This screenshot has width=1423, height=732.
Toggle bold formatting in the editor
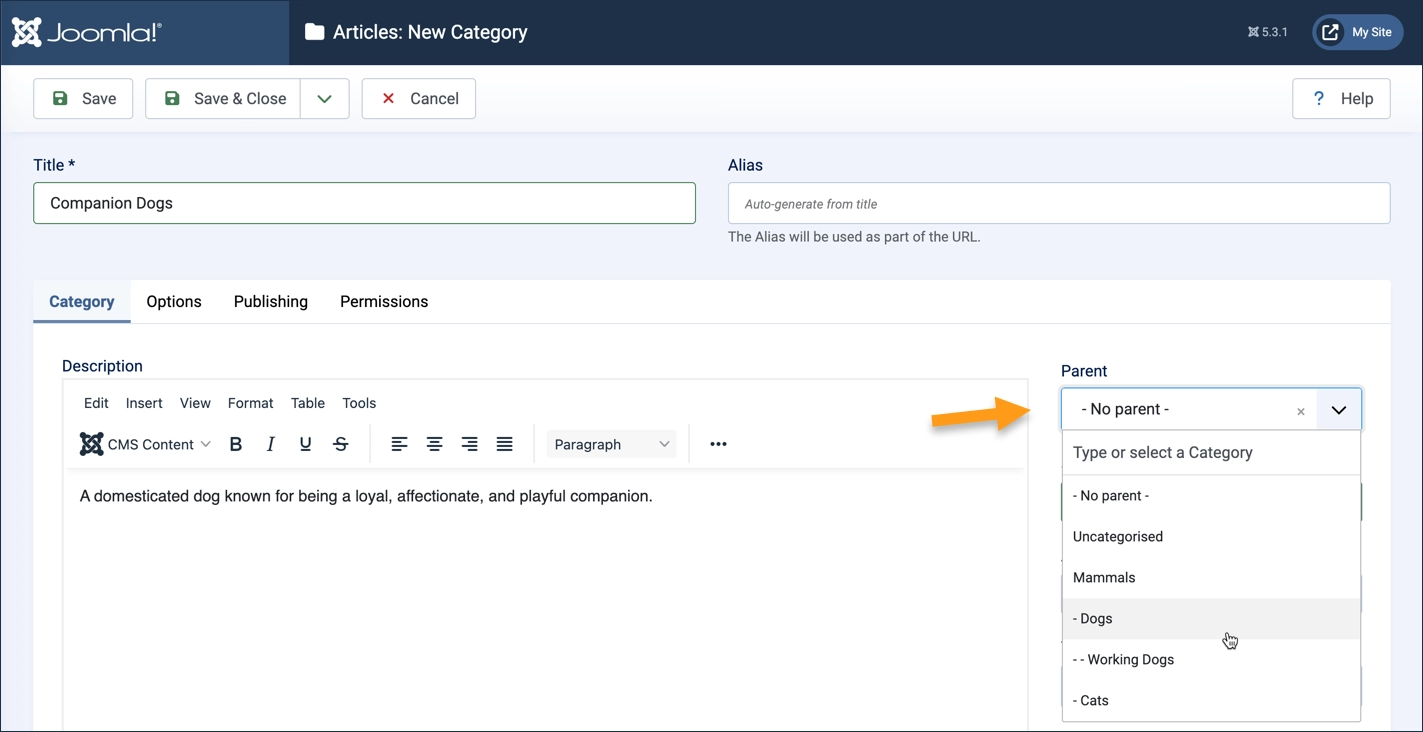(236, 443)
